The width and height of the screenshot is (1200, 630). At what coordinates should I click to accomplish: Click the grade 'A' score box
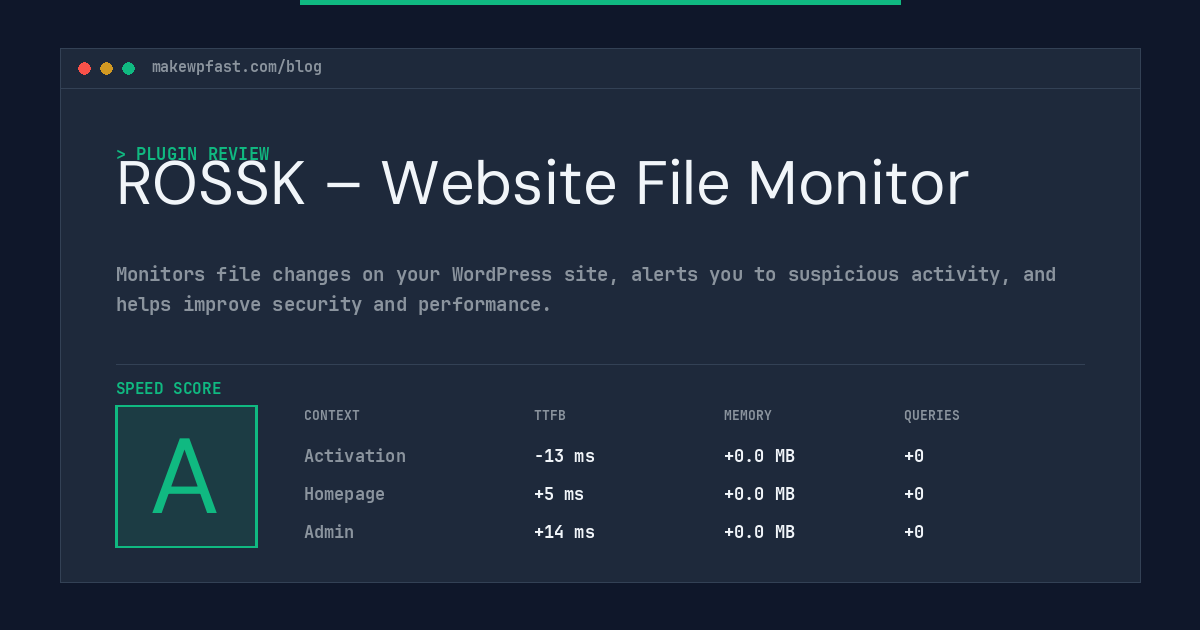pyautogui.click(x=186, y=476)
